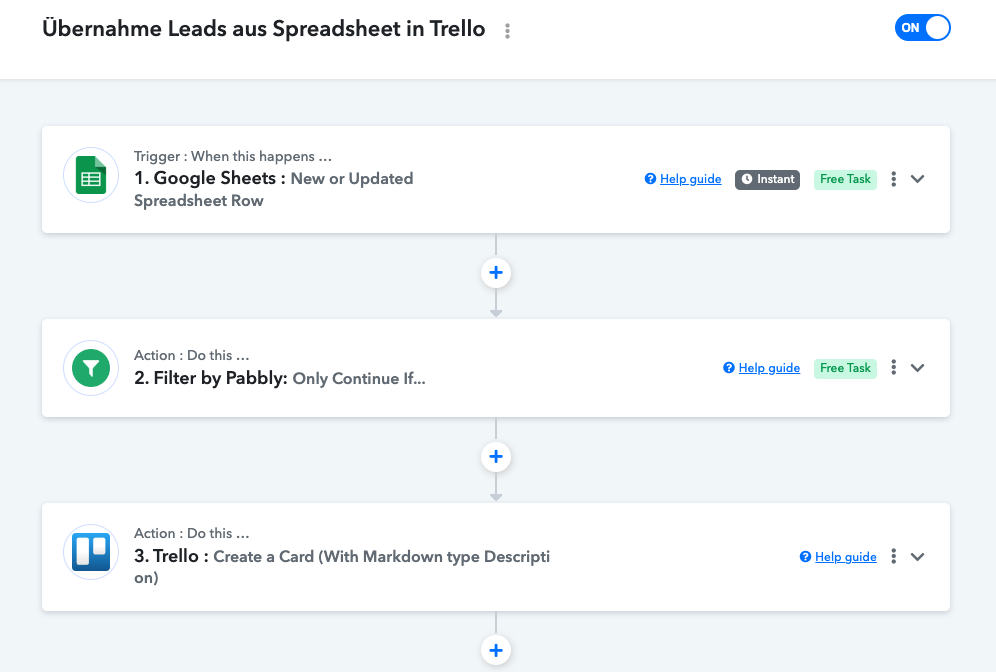Add a step below the Trello action

(x=496, y=650)
